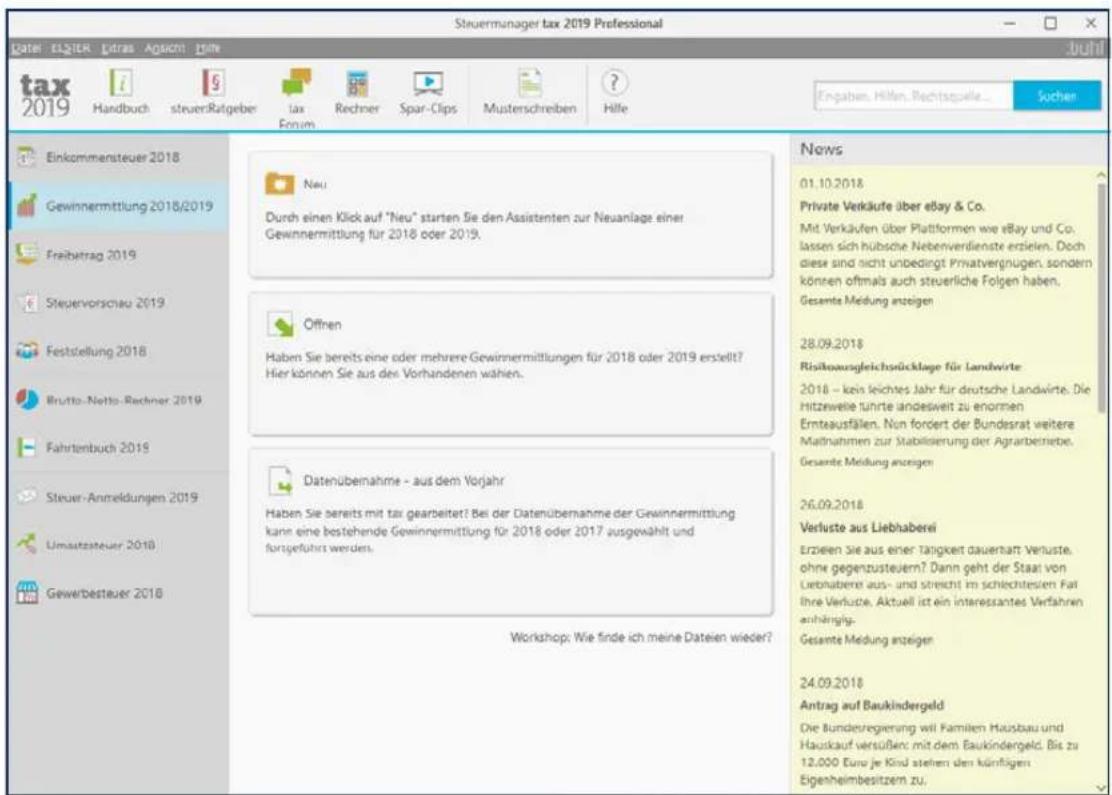Viewport: 1112px width, 795px height.
Task: Click the Steuer-Anmeldungen 2019 icon
Action: tap(27, 496)
